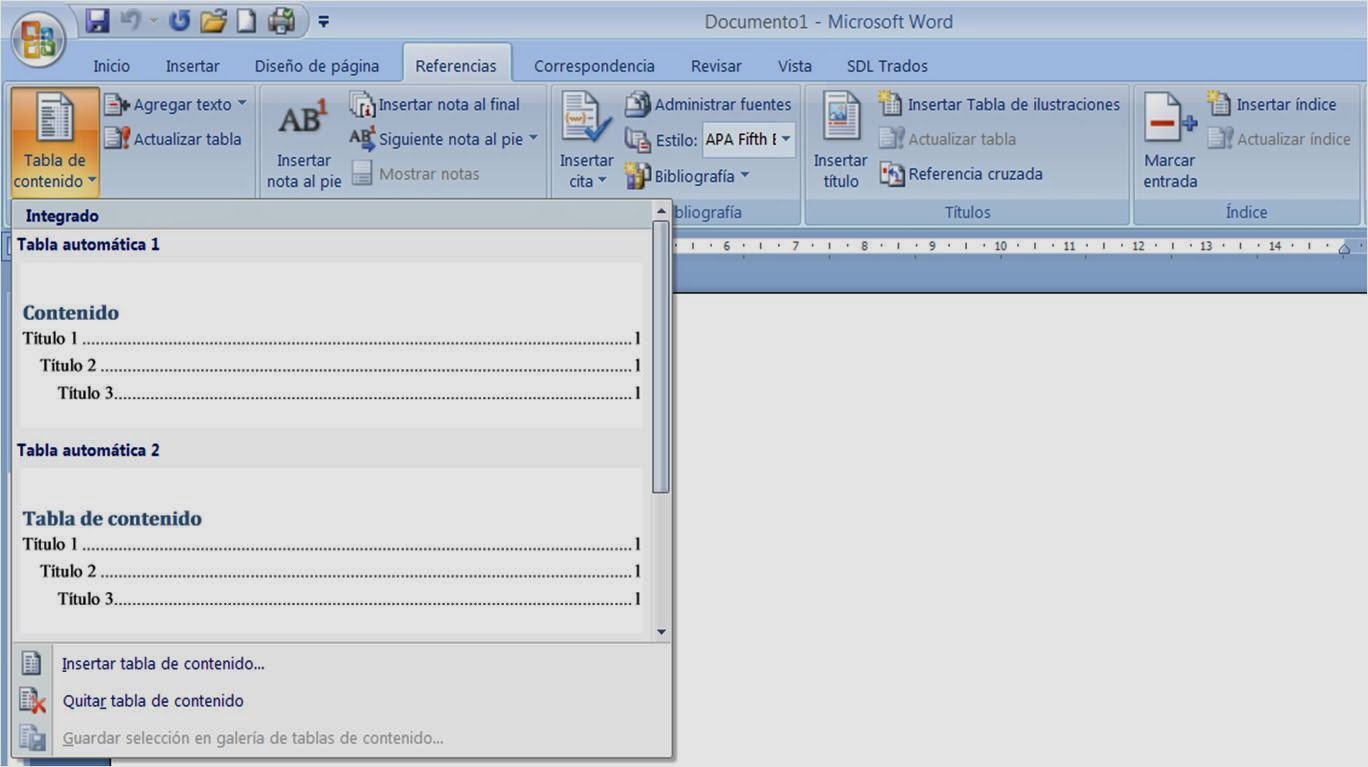Click the Quitar tabla de contenido icon
The height and width of the screenshot is (767, 1368).
(32, 701)
